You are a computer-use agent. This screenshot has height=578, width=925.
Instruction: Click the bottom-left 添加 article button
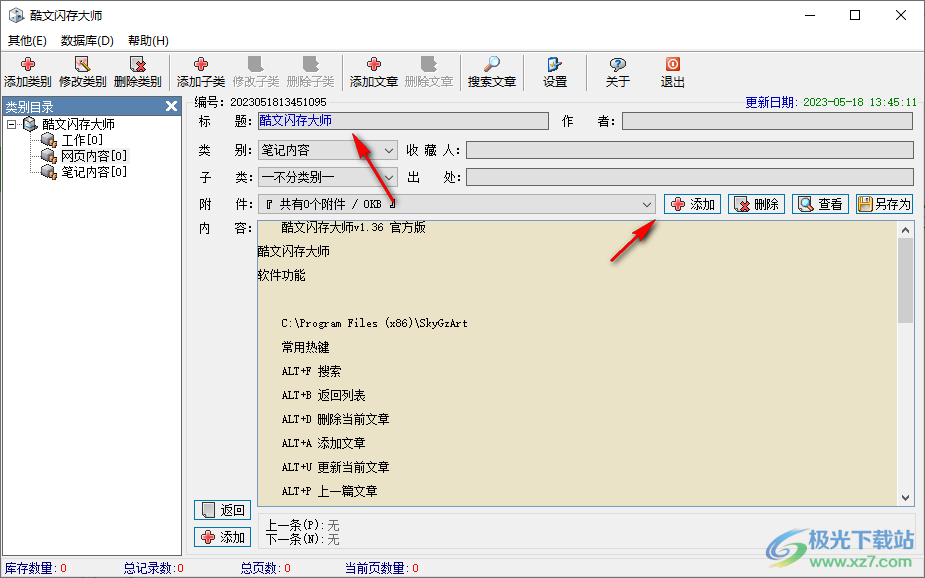tap(222, 537)
